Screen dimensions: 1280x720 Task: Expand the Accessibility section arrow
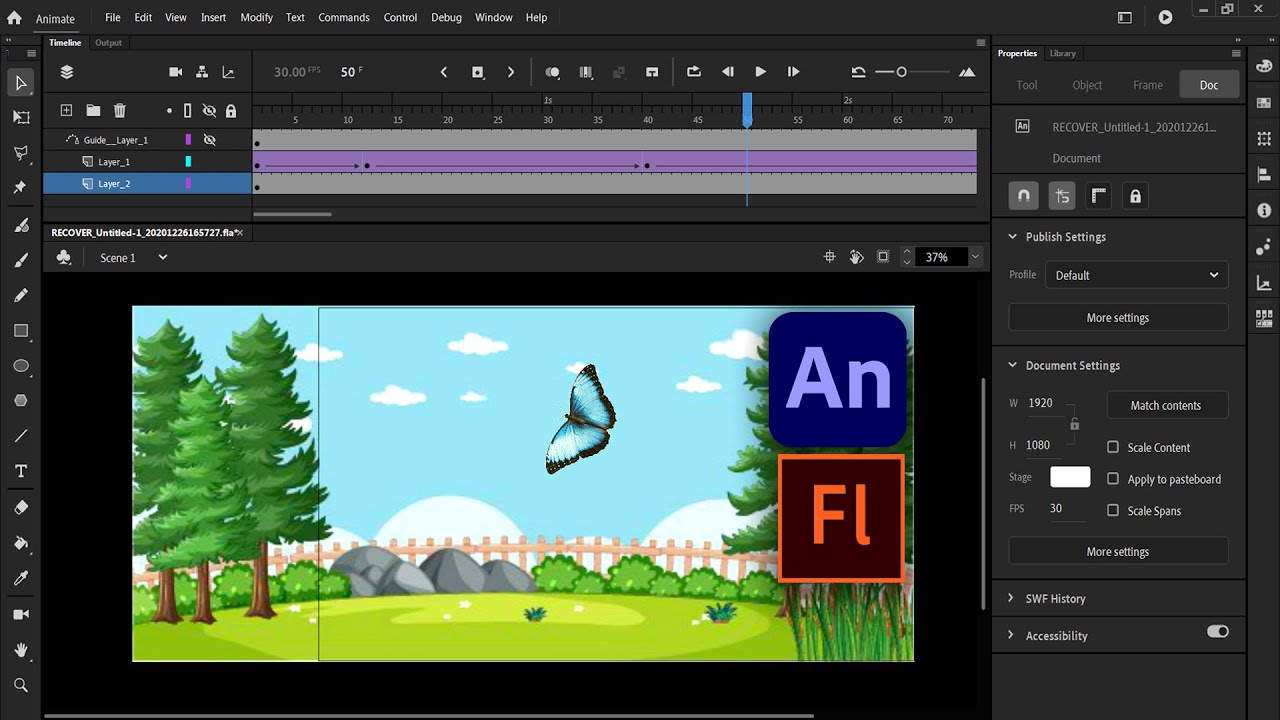click(1011, 635)
